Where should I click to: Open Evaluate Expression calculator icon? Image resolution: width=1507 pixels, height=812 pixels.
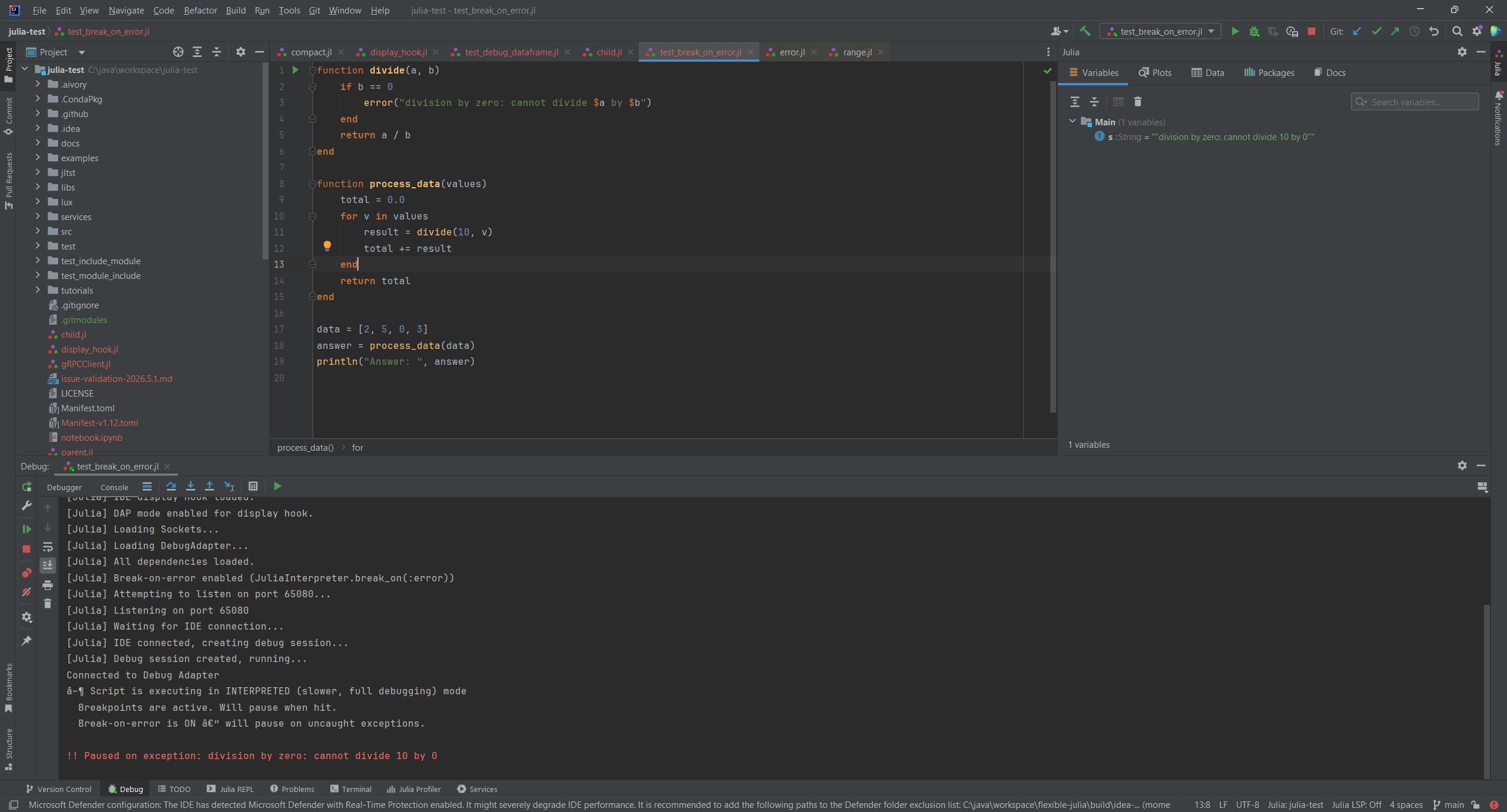[x=253, y=486]
